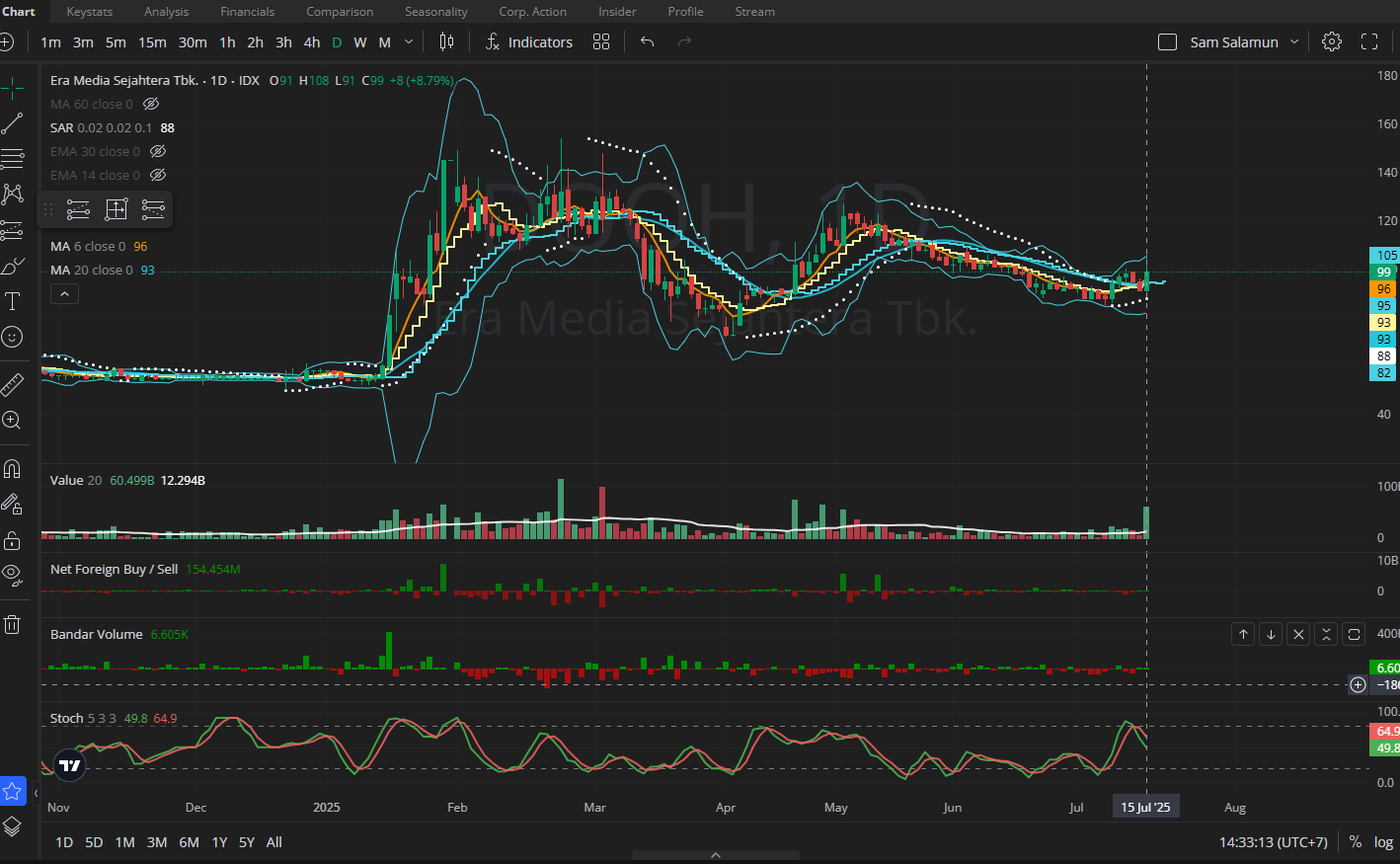Open the Sam Salamun layout dropdown
The height and width of the screenshot is (864, 1400).
point(1294,41)
